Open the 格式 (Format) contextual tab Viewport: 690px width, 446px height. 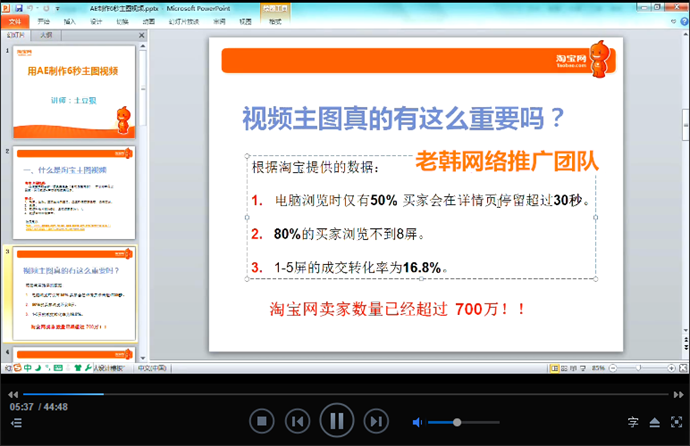275,21
